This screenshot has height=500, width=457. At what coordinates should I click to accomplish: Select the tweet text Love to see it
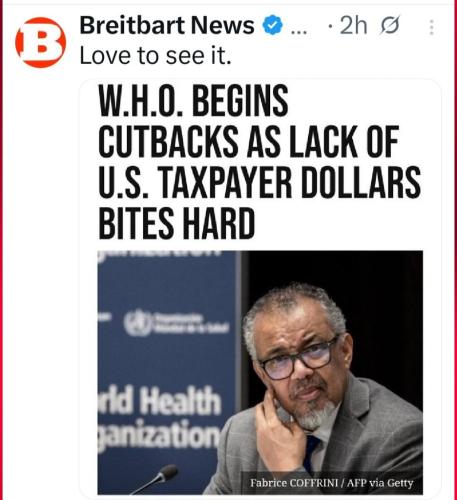155,55
